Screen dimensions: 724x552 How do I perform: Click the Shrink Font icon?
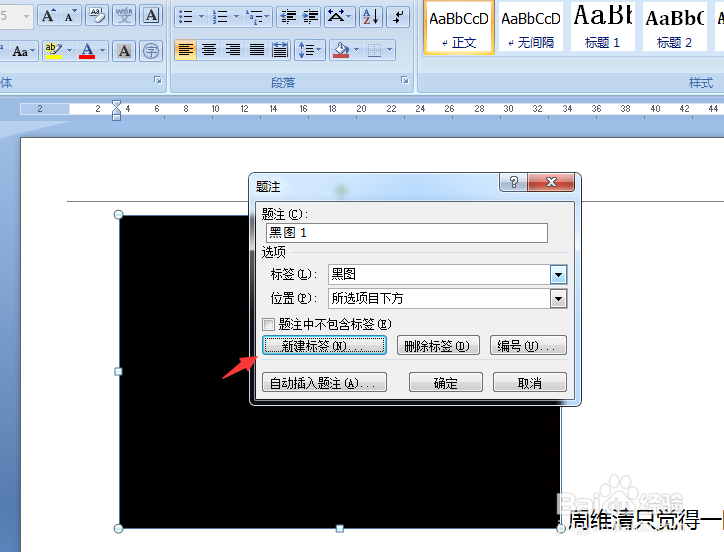click(70, 16)
